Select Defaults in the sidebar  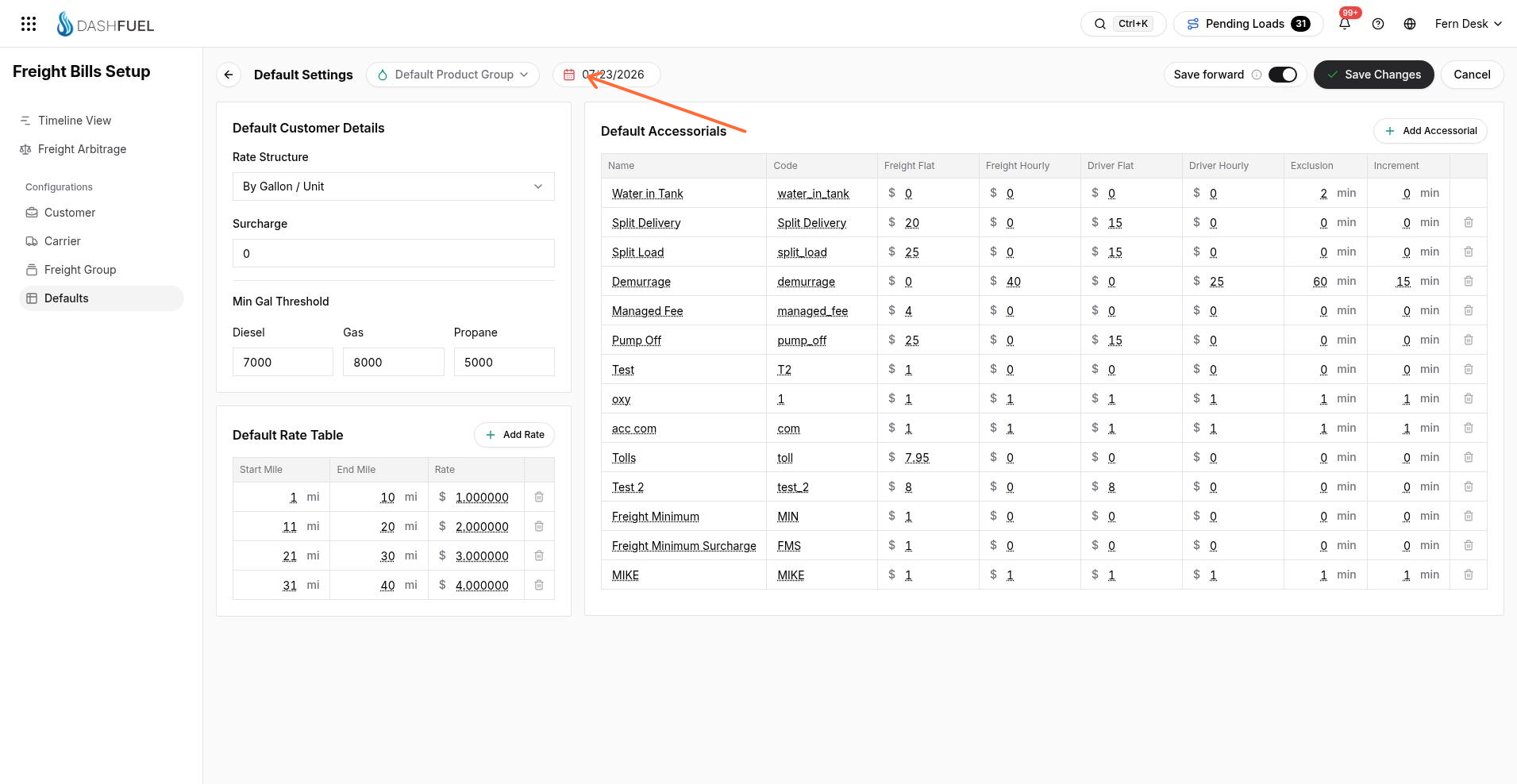(x=102, y=298)
